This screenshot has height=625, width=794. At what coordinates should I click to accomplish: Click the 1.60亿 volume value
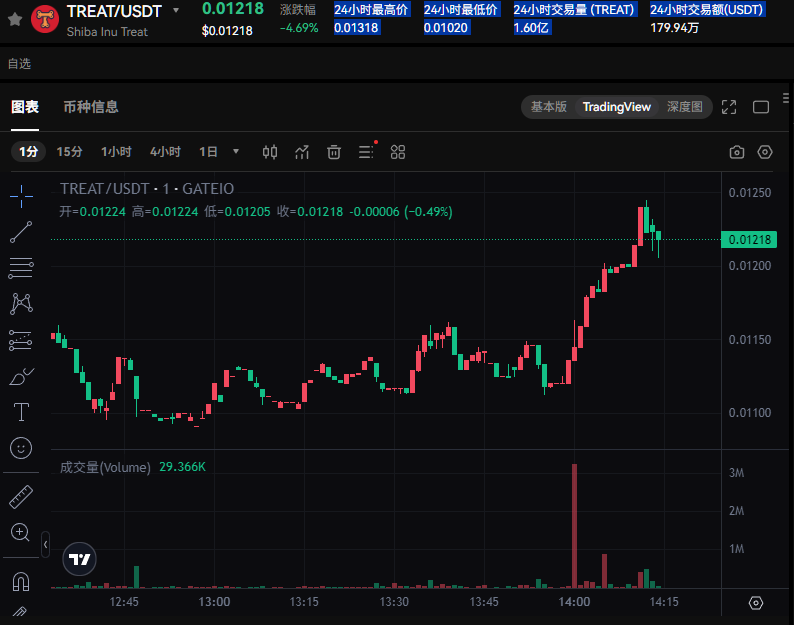[x=531, y=28]
